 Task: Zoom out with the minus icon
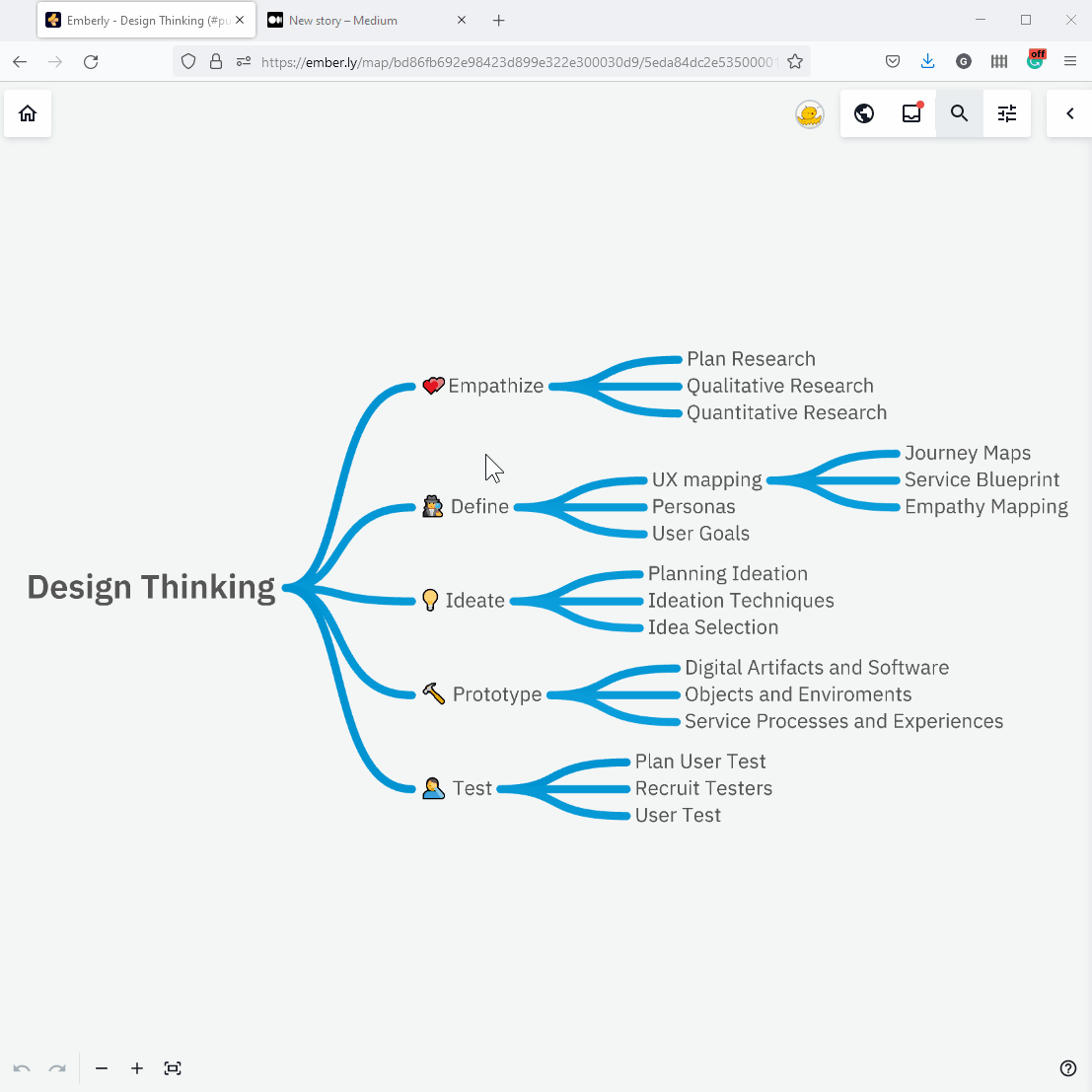102,1068
